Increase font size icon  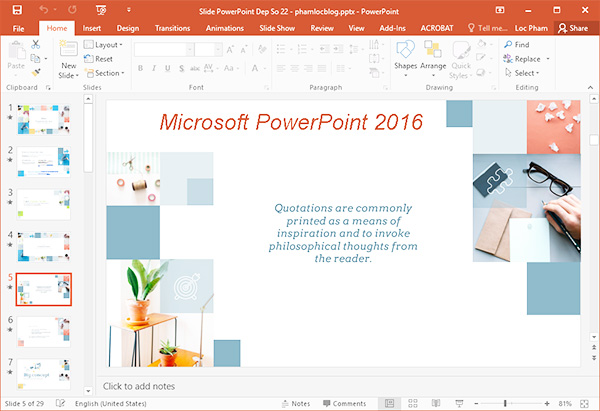click(x=230, y=49)
